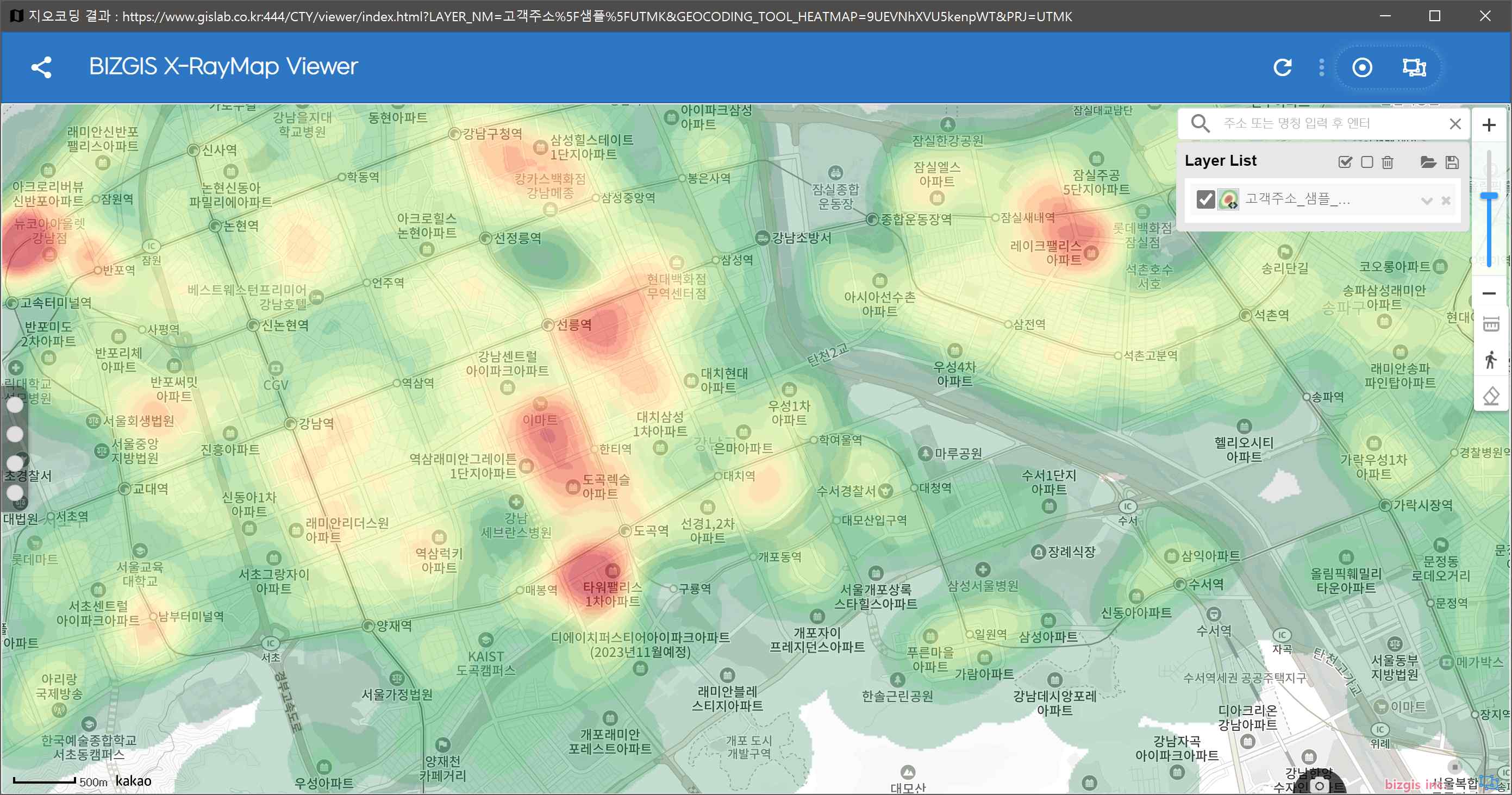Clear the address search box
This screenshot has height=795, width=1512.
pyautogui.click(x=1455, y=124)
